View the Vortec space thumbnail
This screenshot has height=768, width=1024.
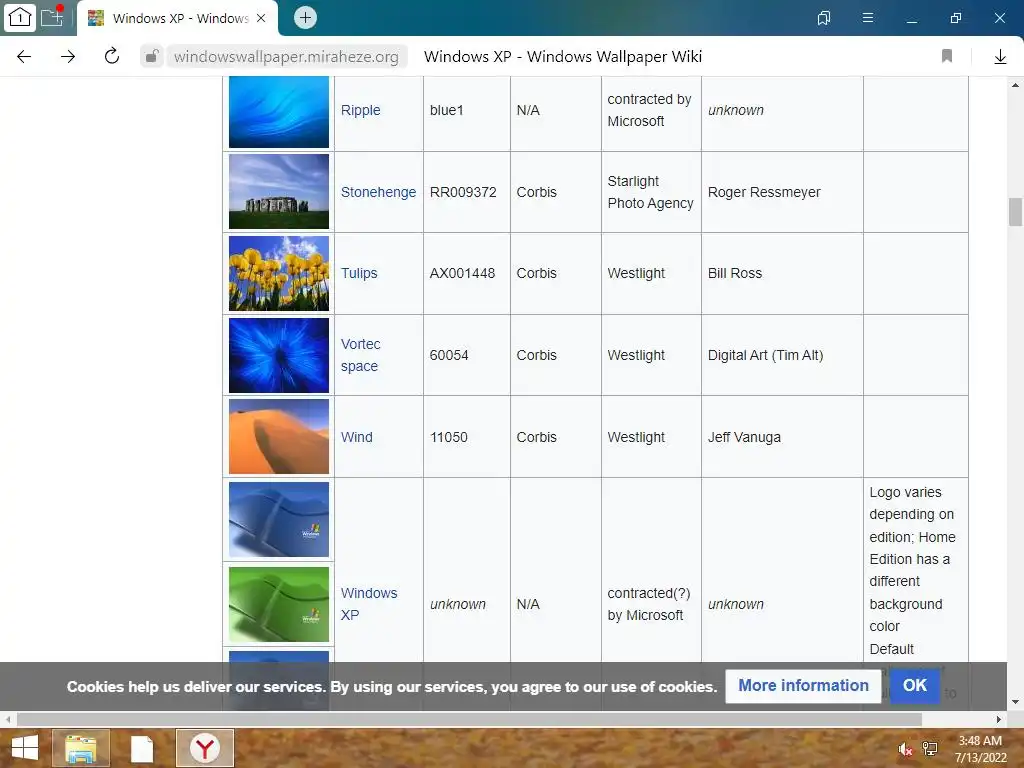(x=279, y=355)
